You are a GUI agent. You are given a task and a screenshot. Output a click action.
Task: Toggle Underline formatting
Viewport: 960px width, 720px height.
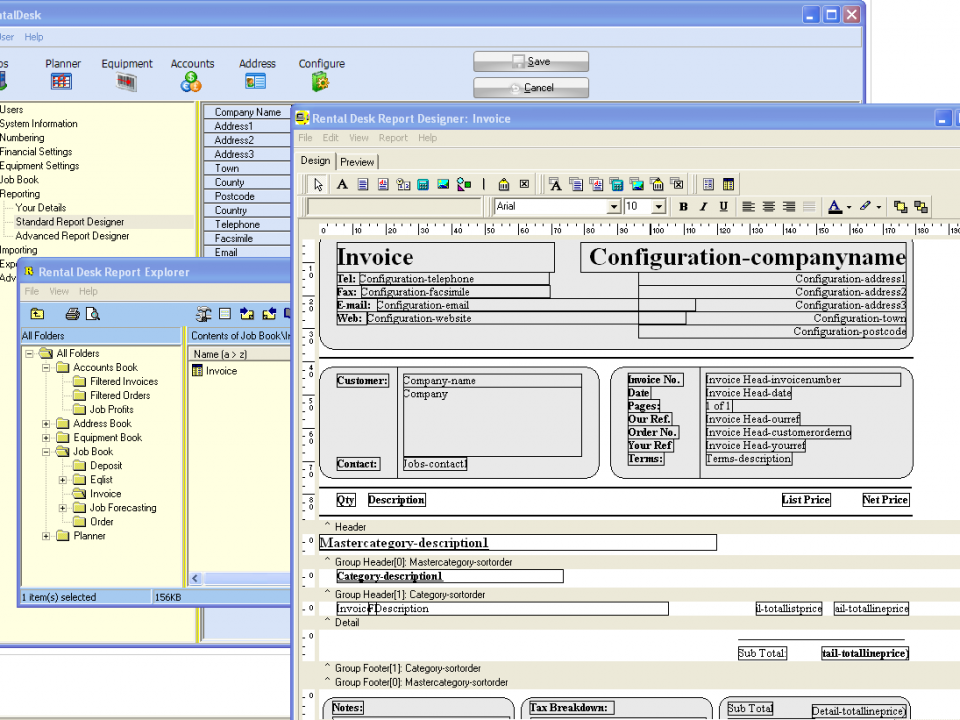(723, 207)
